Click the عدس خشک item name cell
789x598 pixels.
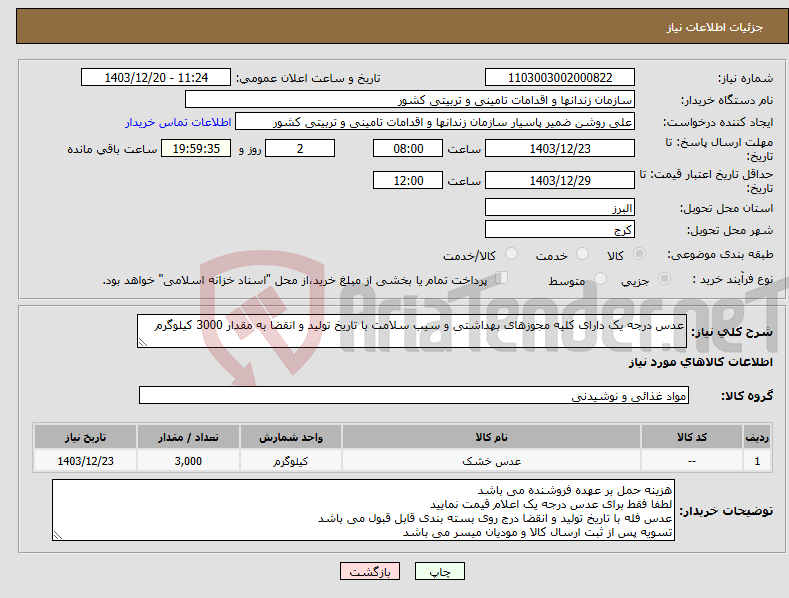click(x=492, y=461)
